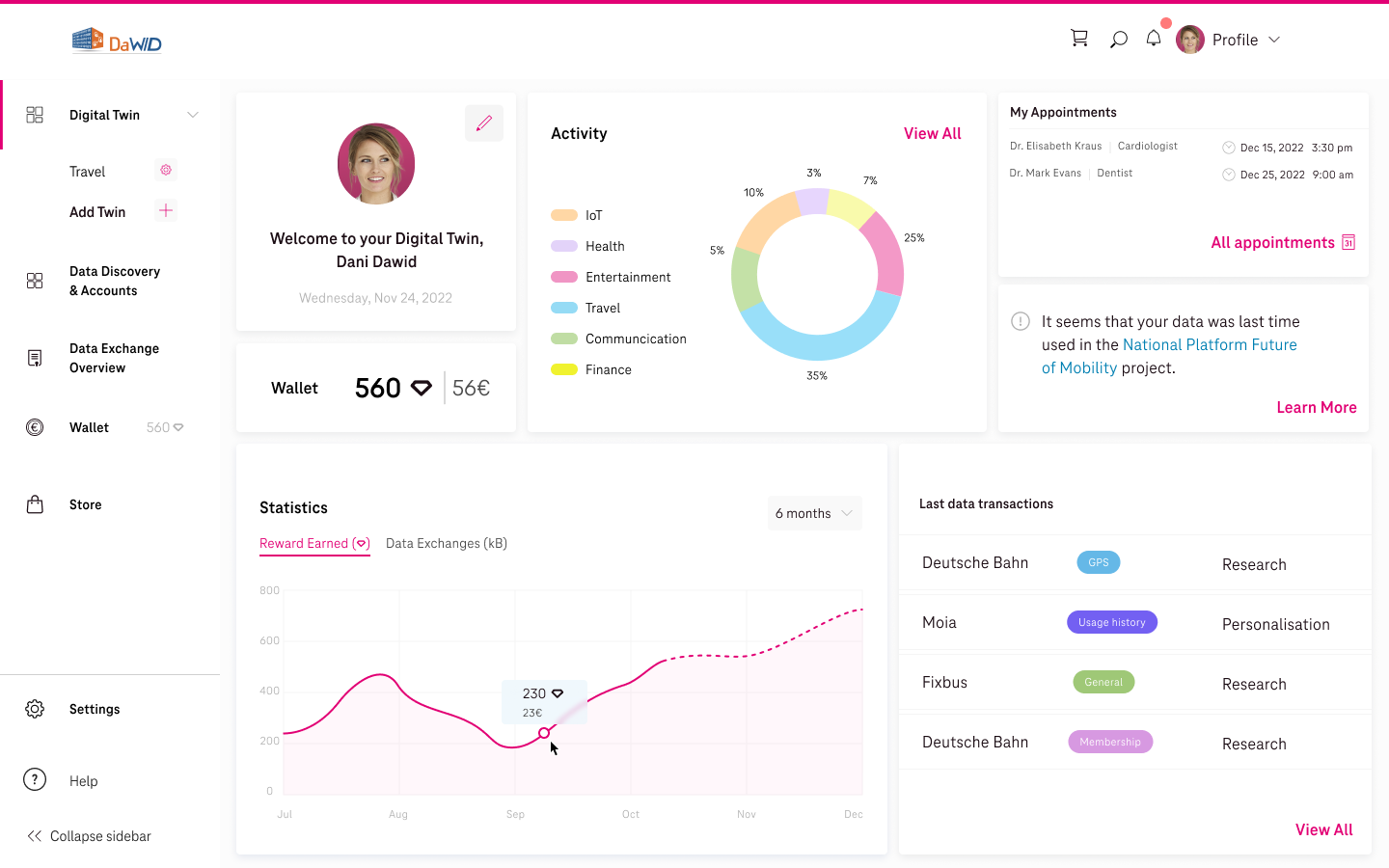
Task: Switch to the Data Exchanges (kB) tab
Action: click(x=446, y=543)
